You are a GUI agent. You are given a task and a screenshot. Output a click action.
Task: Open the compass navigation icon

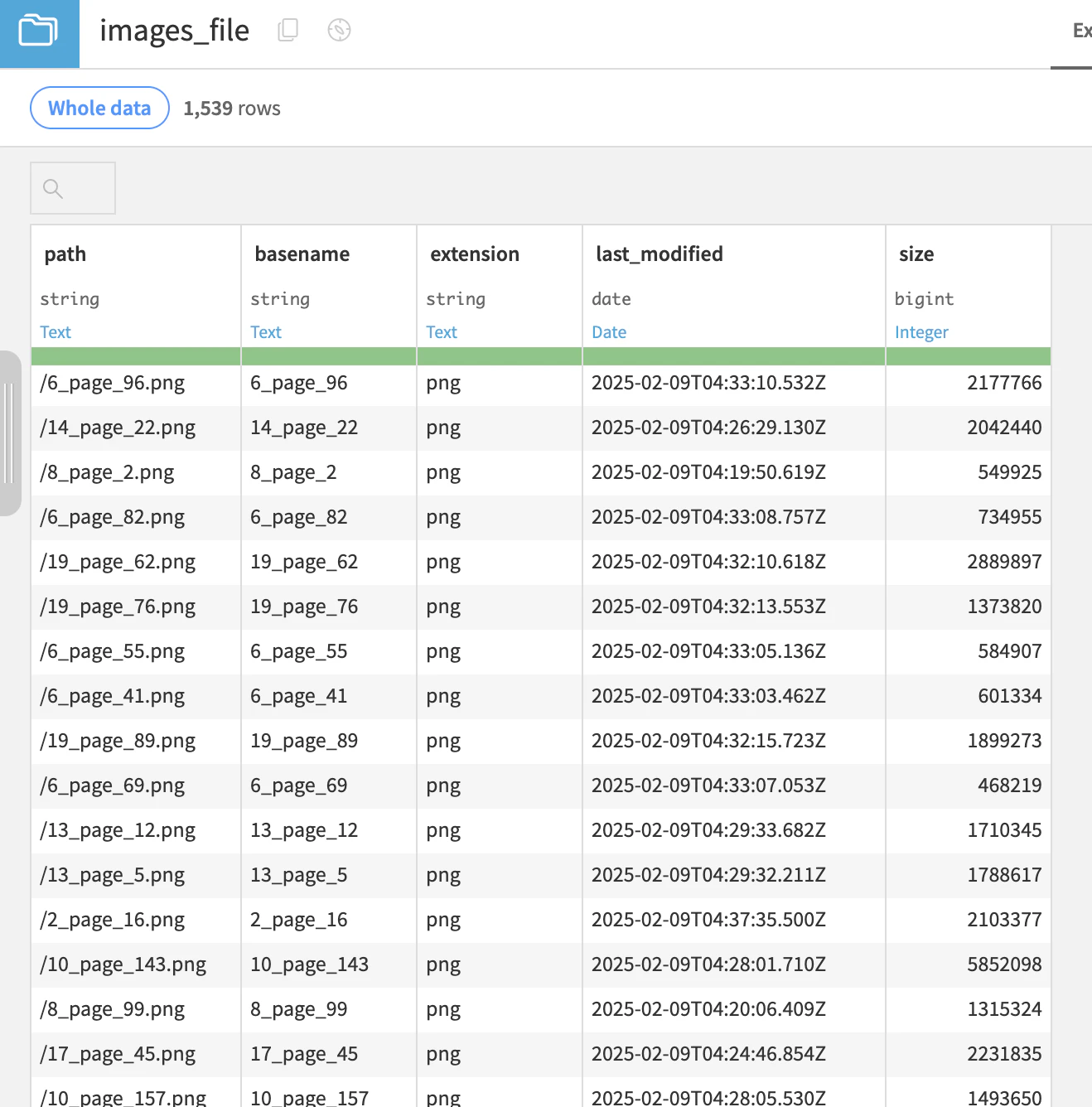(x=339, y=31)
